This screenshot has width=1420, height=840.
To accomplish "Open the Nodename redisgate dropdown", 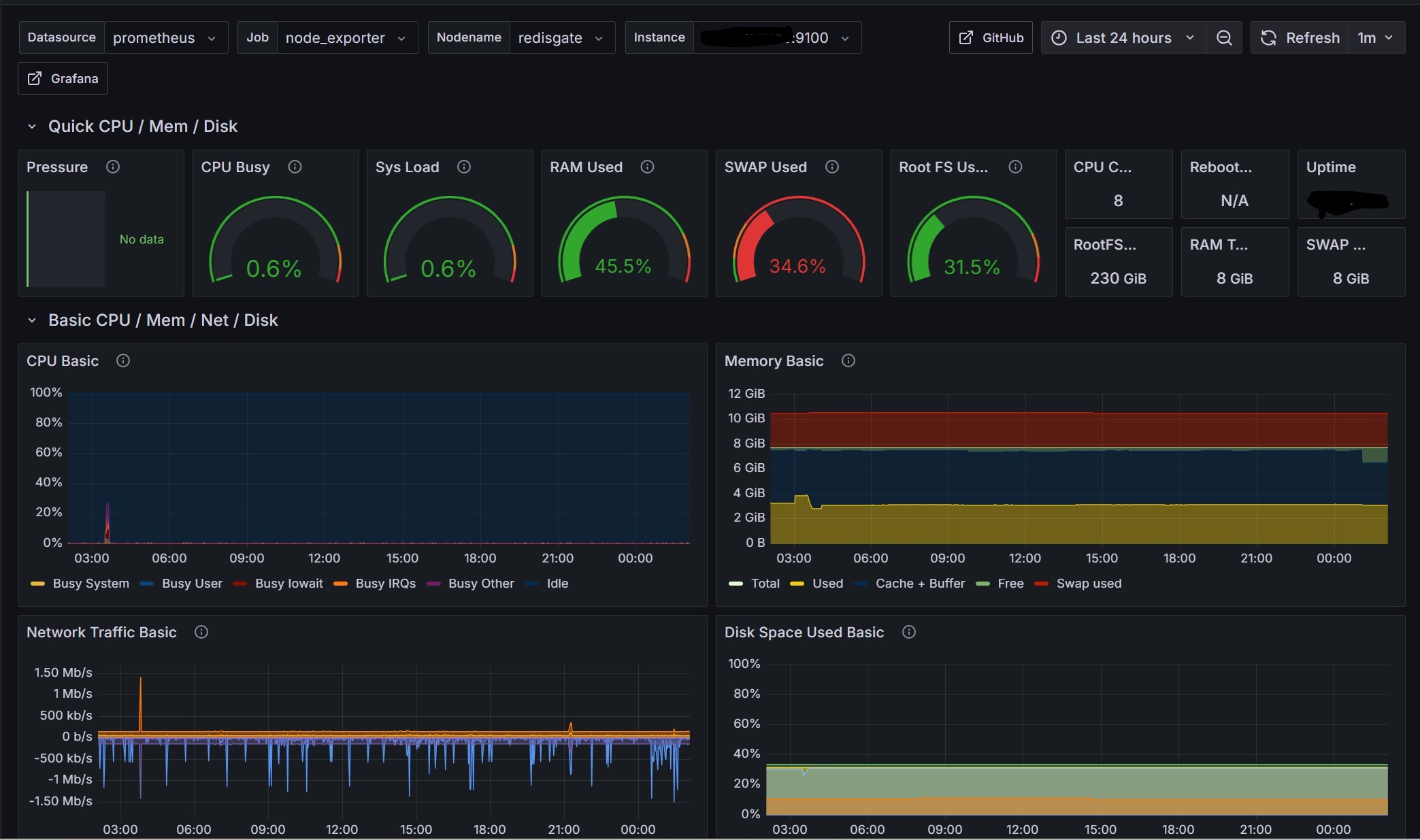I will pyautogui.click(x=561, y=37).
